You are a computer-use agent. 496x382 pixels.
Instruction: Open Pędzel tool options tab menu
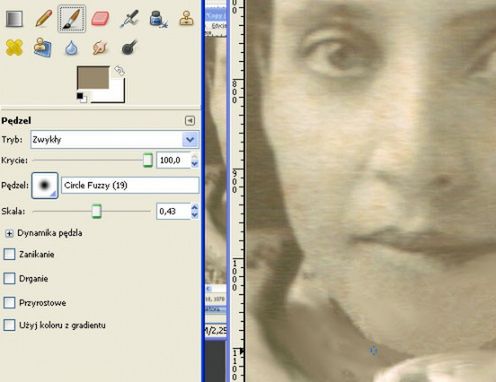(x=190, y=121)
